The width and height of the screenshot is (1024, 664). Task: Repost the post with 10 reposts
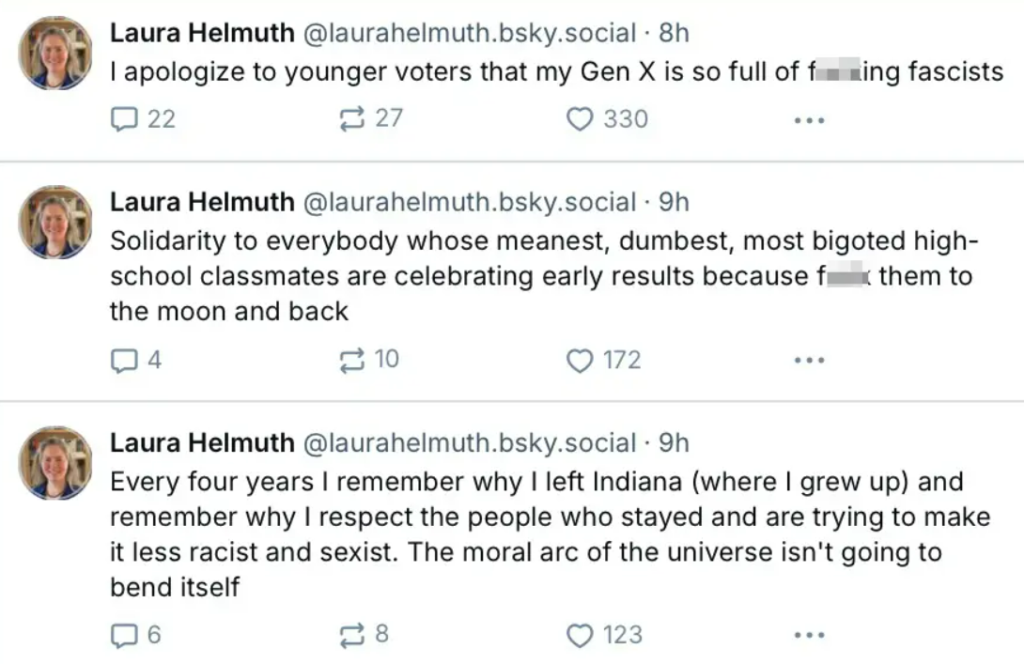[353, 360]
